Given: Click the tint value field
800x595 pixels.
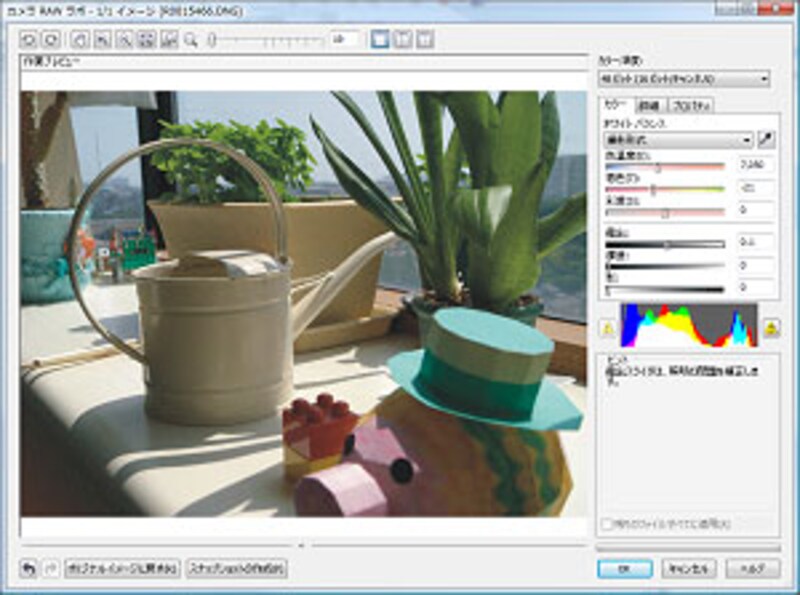Looking at the screenshot, I should (x=756, y=187).
